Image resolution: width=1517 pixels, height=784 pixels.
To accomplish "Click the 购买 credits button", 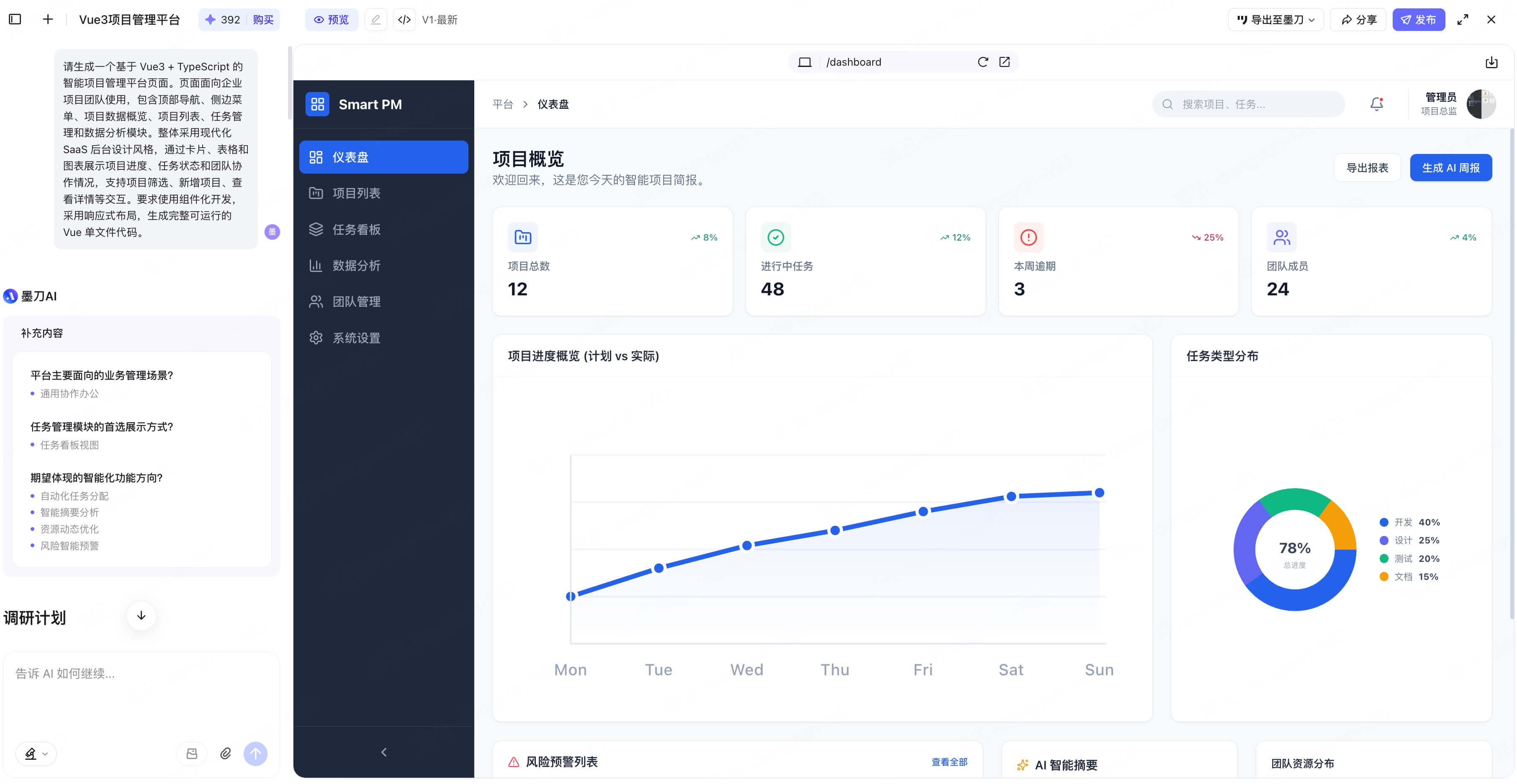I will click(x=263, y=19).
